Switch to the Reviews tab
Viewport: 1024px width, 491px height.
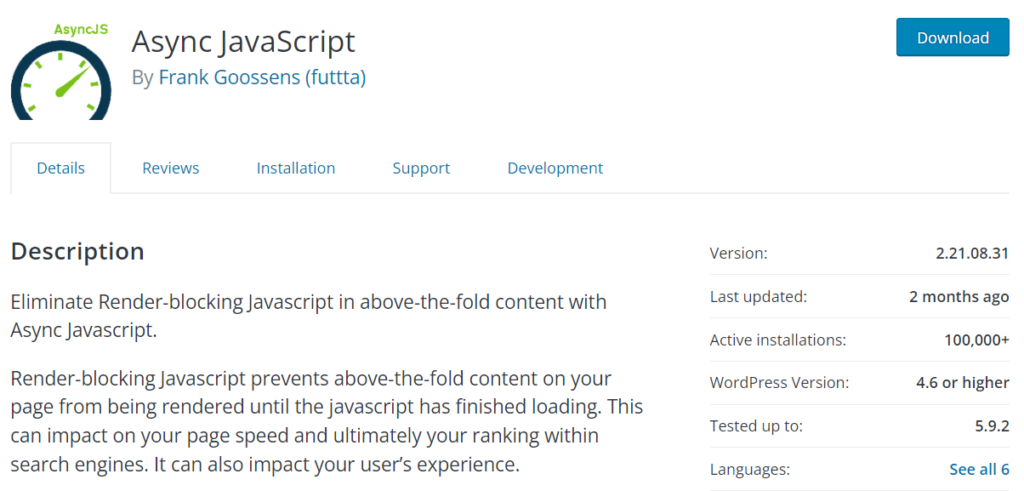click(170, 168)
